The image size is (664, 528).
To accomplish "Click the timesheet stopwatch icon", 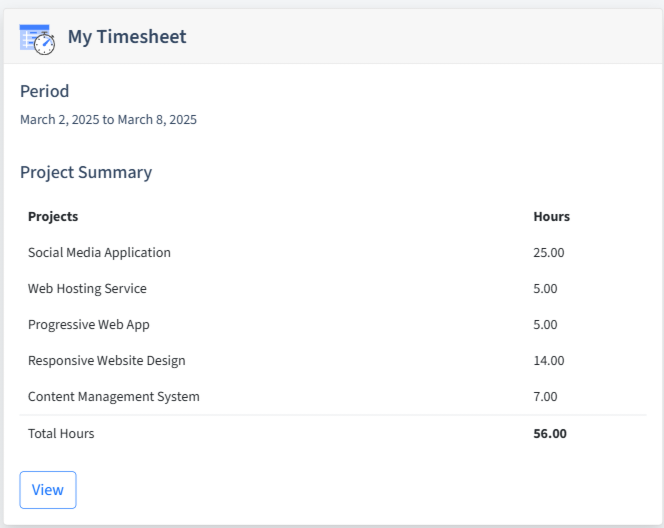I will (37, 39).
